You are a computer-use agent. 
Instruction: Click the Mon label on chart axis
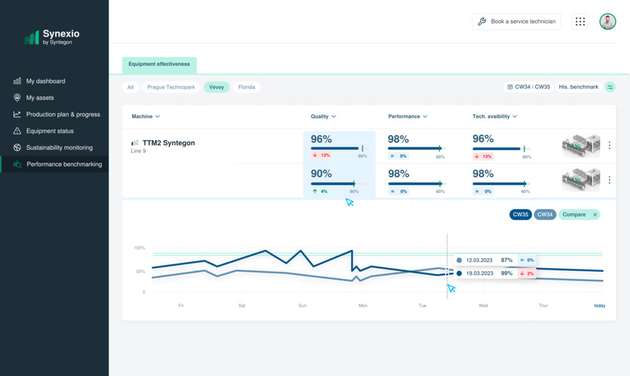point(363,306)
